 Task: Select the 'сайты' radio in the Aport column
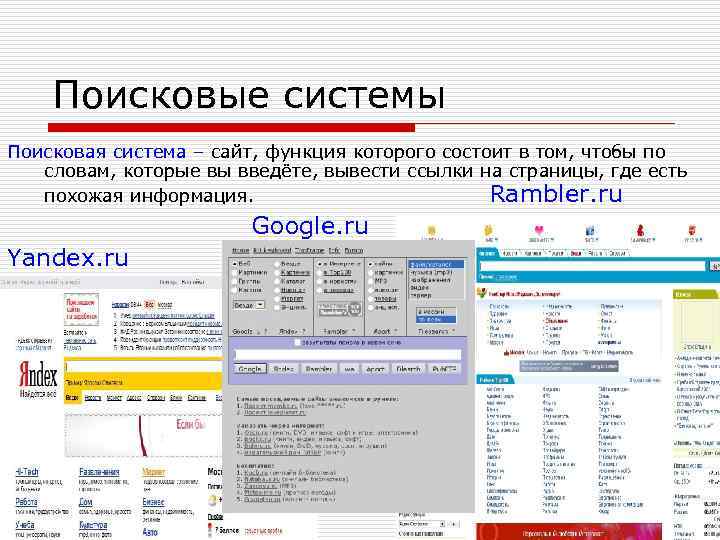tap(371, 264)
